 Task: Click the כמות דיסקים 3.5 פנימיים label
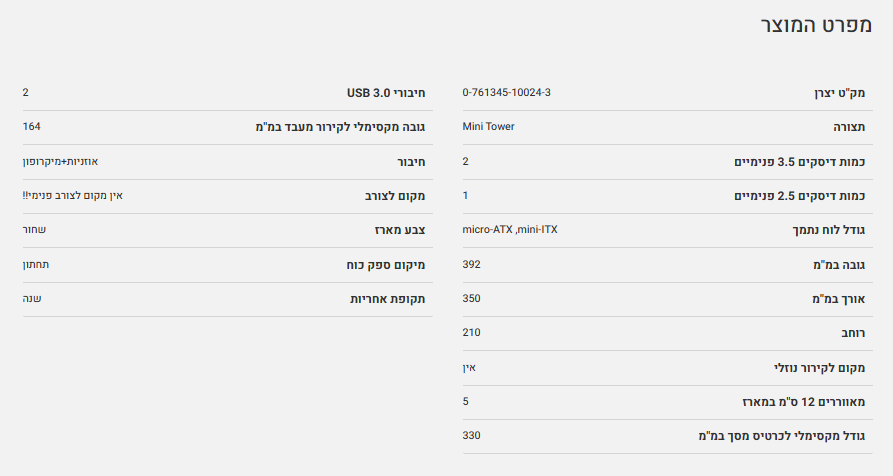[x=800, y=162]
